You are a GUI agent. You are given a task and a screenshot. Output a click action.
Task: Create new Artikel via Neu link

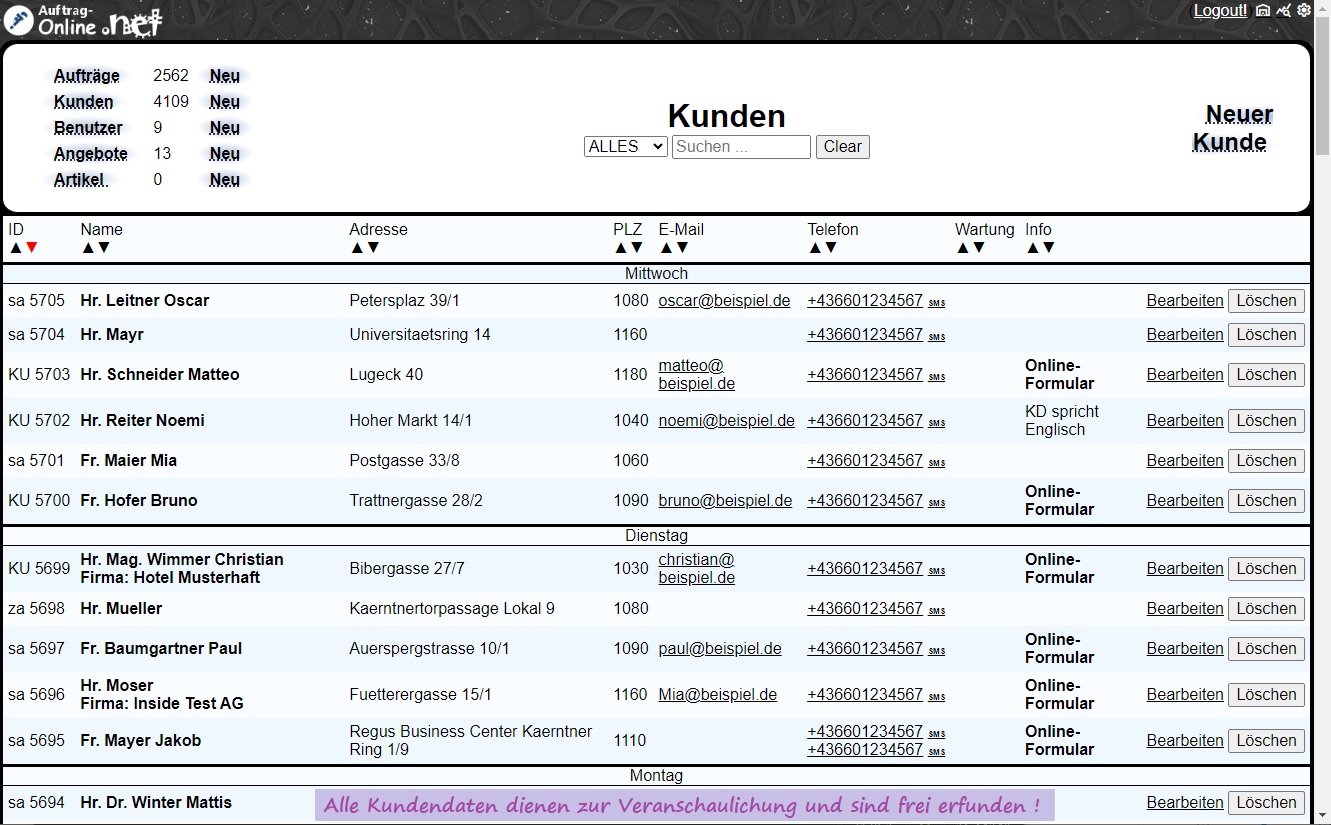tap(224, 180)
